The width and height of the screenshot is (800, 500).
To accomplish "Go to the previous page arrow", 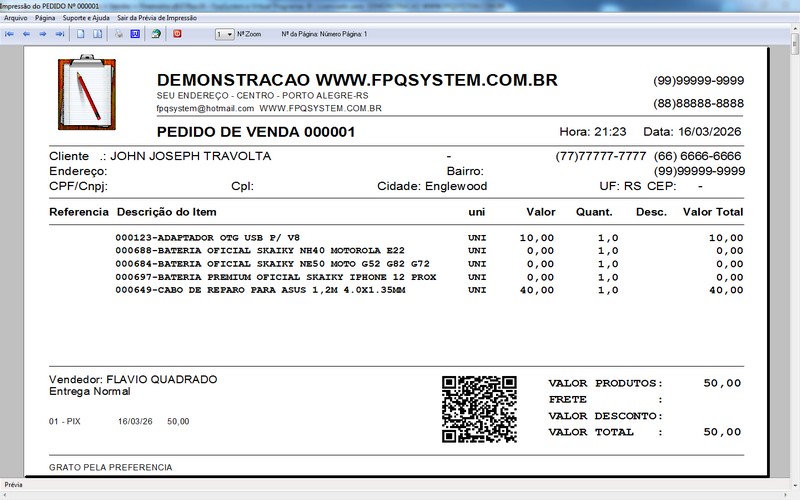I will [27, 34].
